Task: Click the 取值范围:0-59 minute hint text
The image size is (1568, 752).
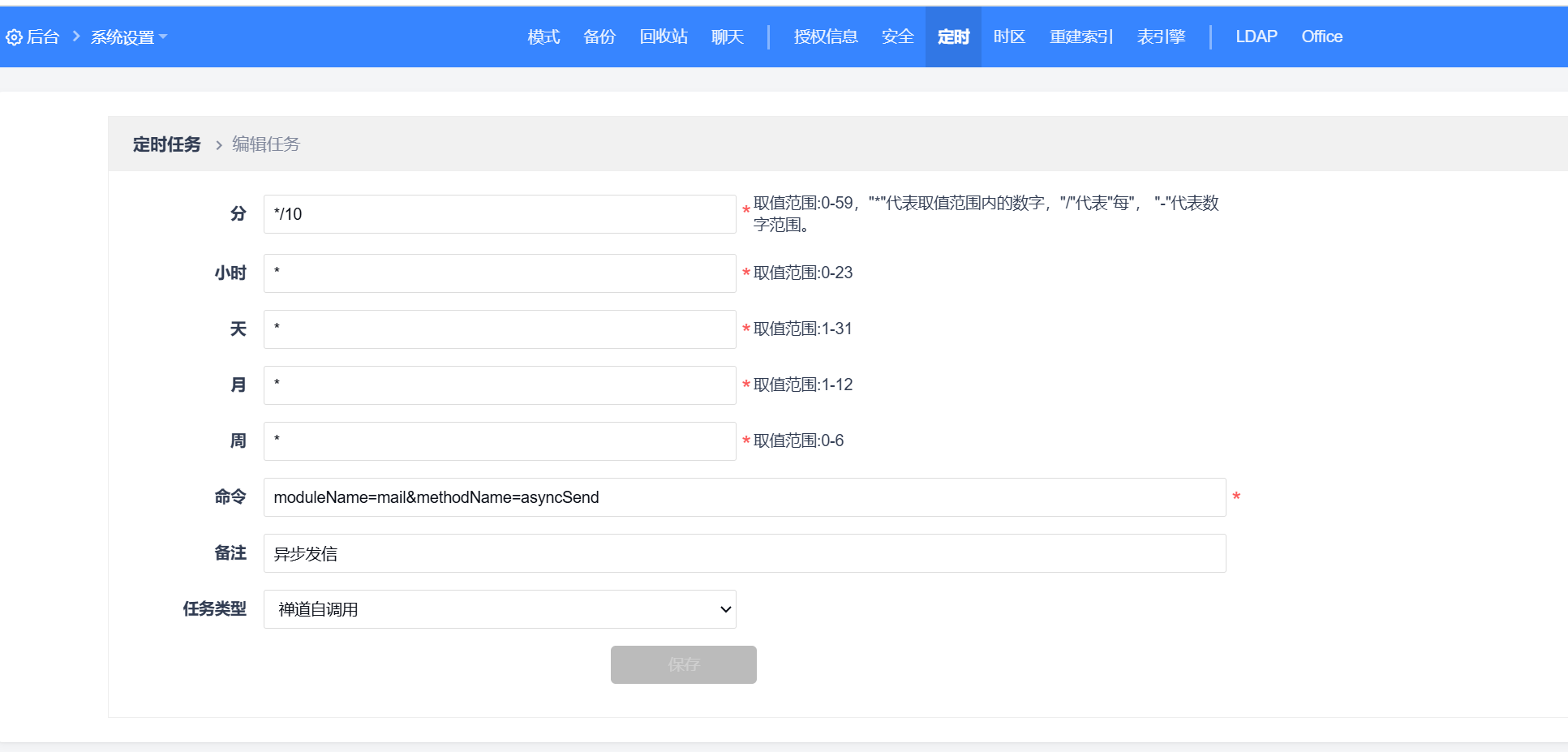Action: 986,213
